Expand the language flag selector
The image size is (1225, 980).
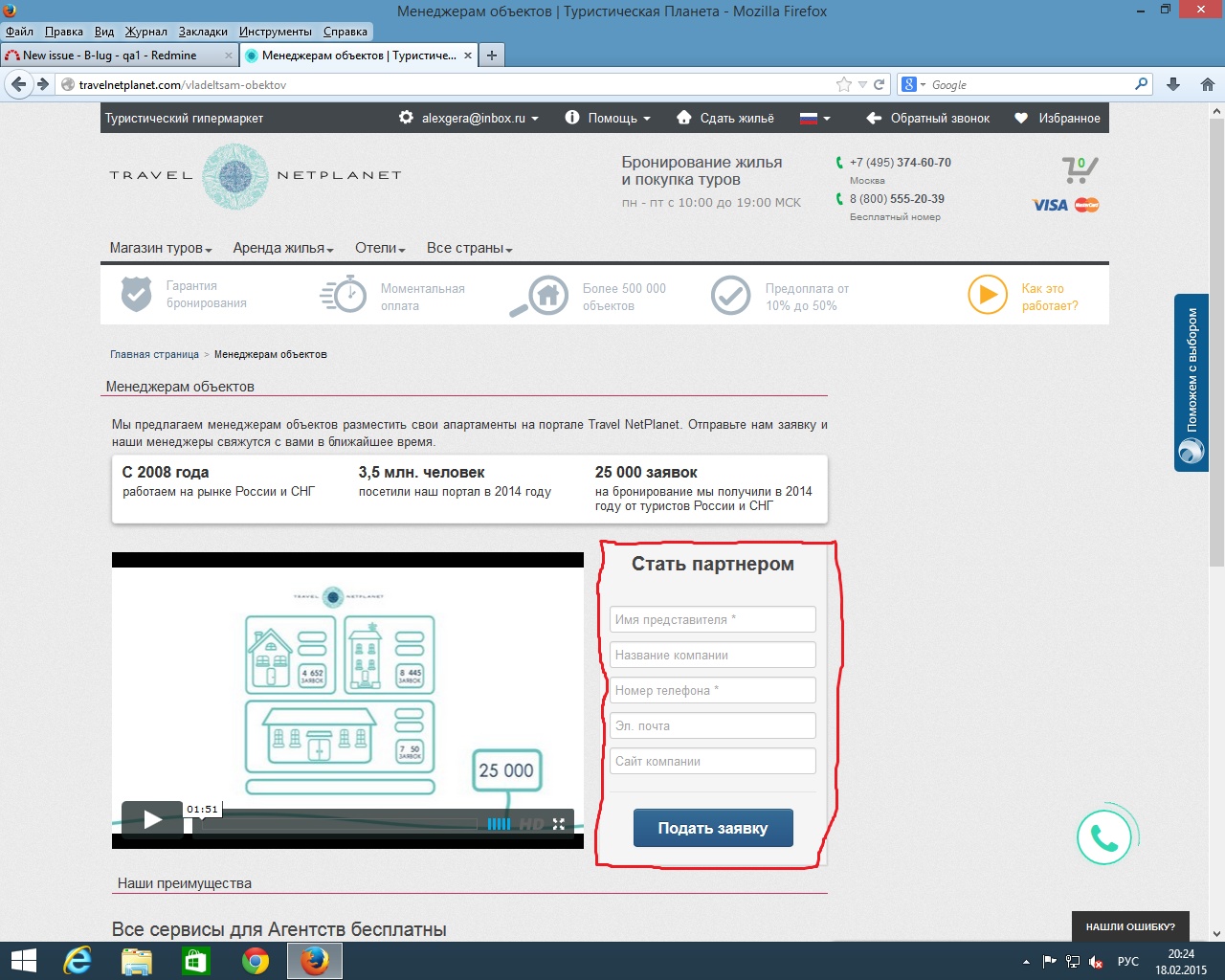815,118
